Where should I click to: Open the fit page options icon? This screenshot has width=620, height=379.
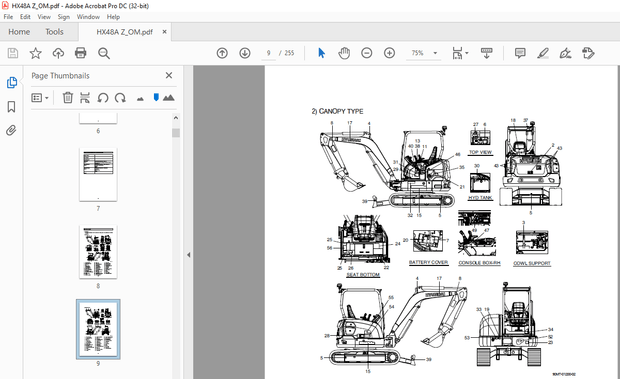point(459,53)
